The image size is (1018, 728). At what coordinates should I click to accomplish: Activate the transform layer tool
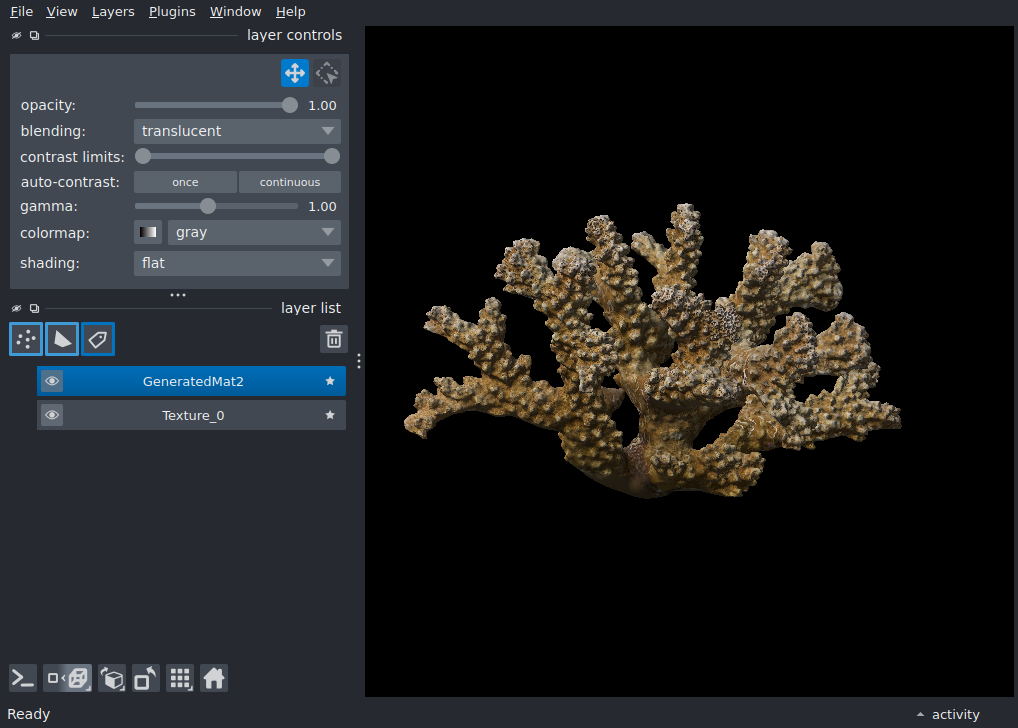coord(327,73)
